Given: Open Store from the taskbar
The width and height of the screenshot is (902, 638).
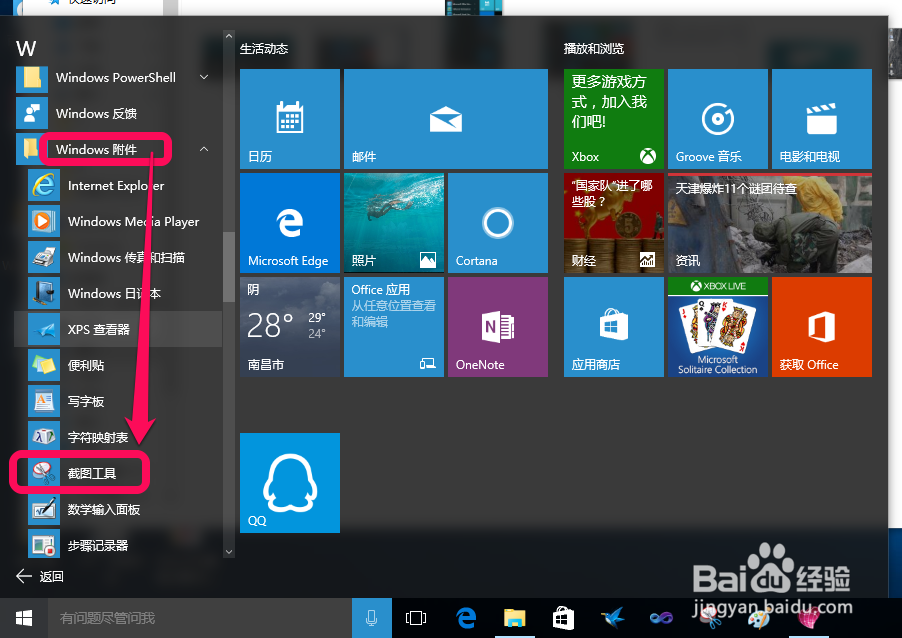Looking at the screenshot, I should coord(564,618).
